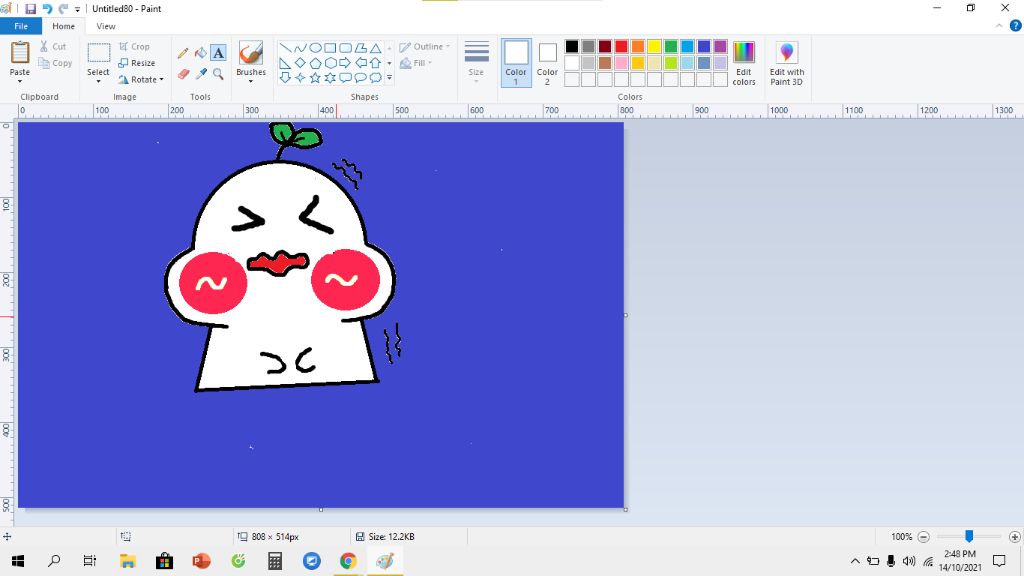Click the rectangular Select icon
Screen dimensions: 1024x576
[99, 53]
